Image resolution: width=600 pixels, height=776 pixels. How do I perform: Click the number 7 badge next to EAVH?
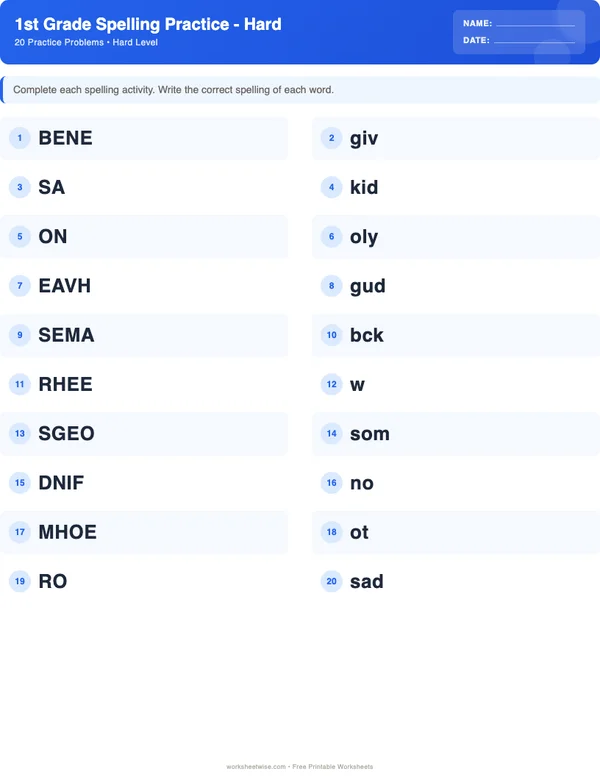pos(20,286)
